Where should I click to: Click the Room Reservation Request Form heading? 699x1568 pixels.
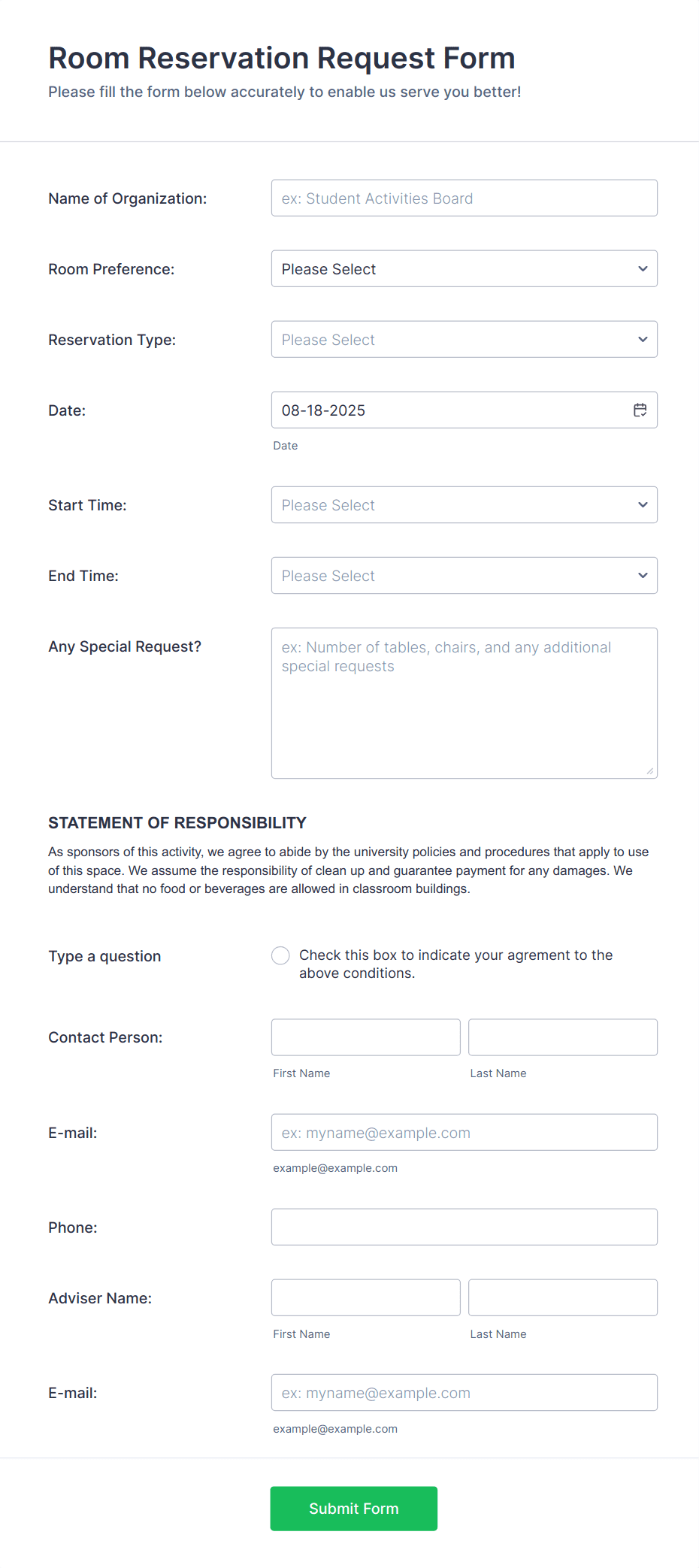point(281,58)
